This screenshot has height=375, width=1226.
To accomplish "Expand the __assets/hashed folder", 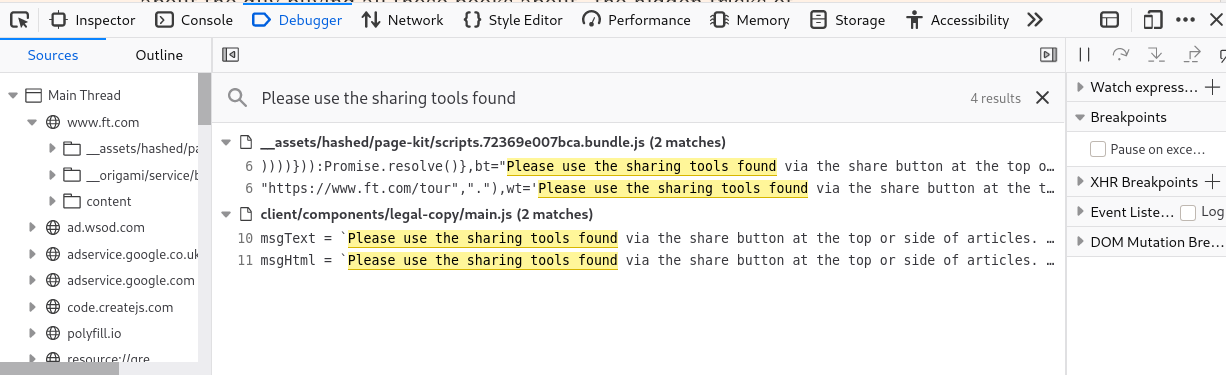I will coord(52,149).
